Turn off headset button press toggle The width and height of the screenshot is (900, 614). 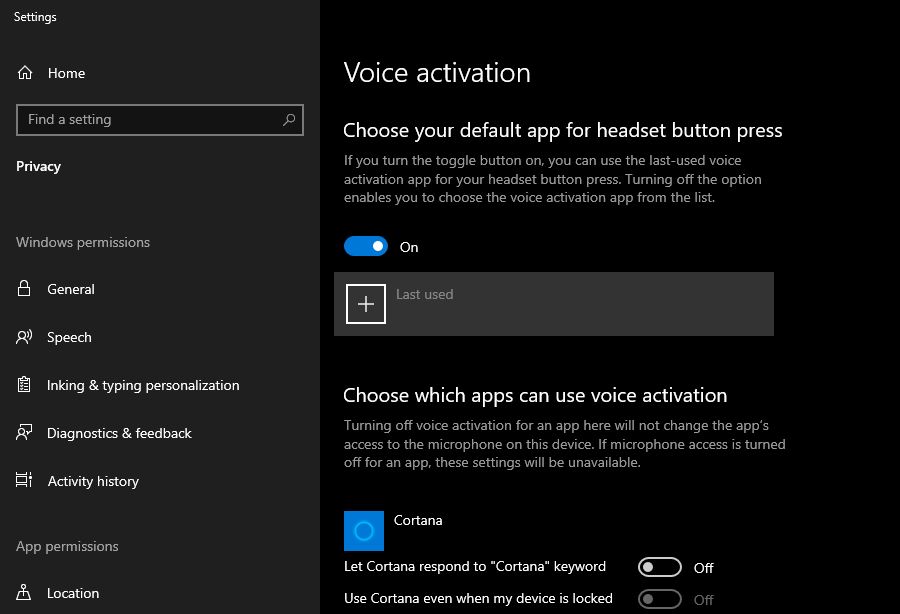366,246
